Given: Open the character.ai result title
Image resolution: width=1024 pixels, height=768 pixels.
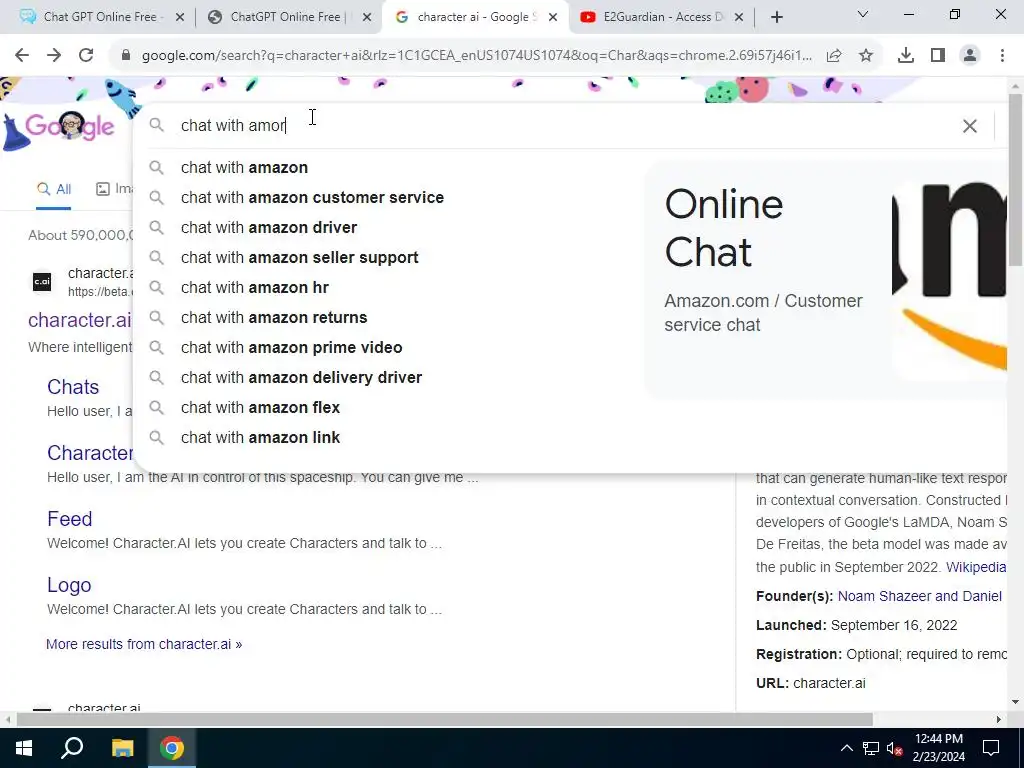Looking at the screenshot, I should pyautogui.click(x=80, y=320).
